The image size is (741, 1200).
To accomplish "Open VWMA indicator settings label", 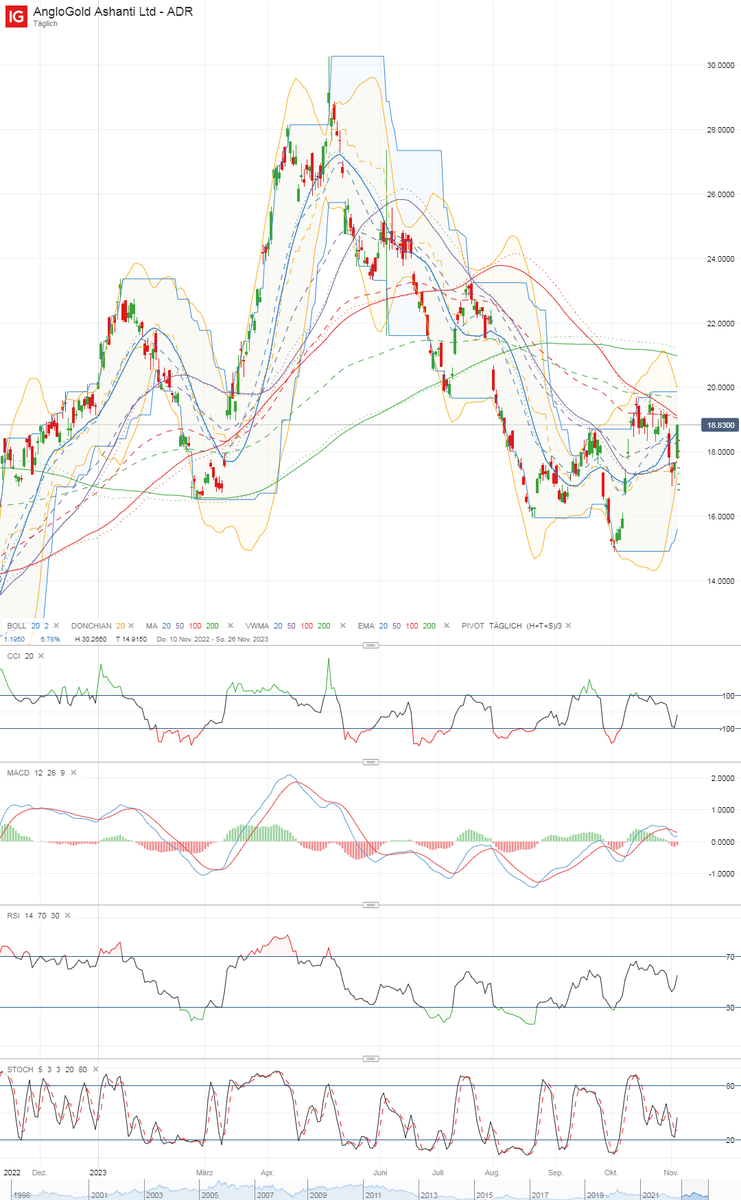I will point(257,625).
